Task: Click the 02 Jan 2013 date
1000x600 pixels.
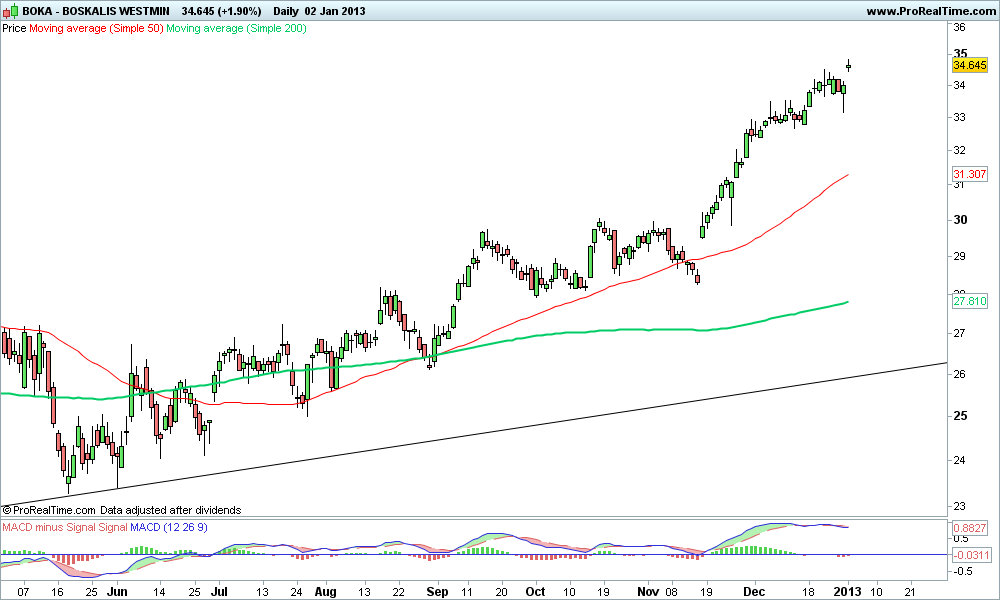Action: (x=335, y=11)
